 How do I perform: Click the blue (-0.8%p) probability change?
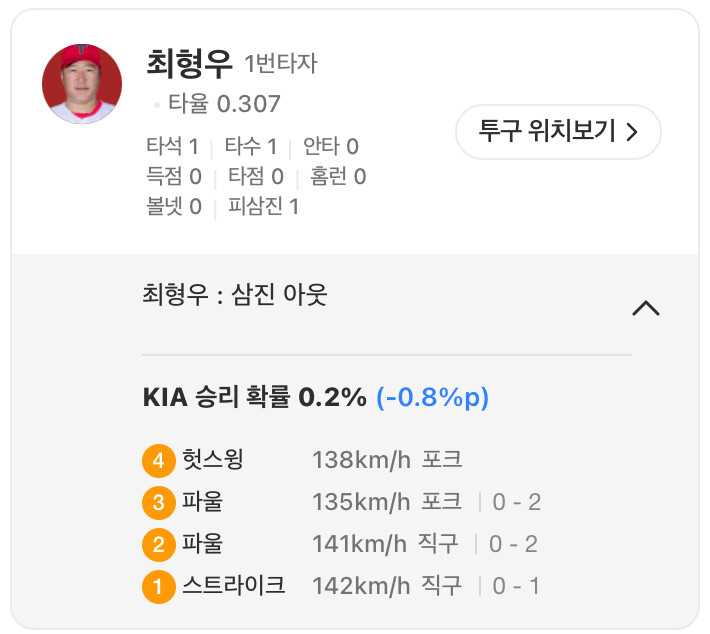point(433,398)
